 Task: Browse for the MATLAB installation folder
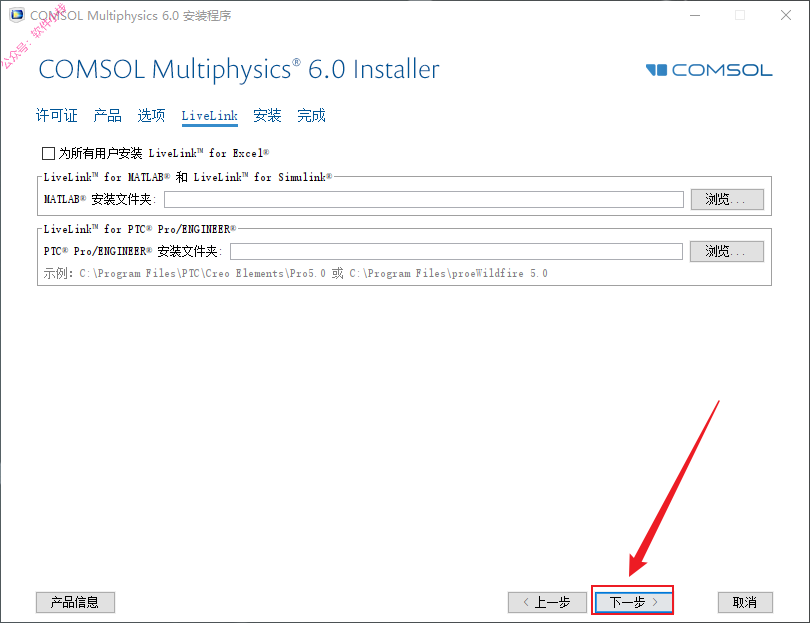[x=727, y=199]
